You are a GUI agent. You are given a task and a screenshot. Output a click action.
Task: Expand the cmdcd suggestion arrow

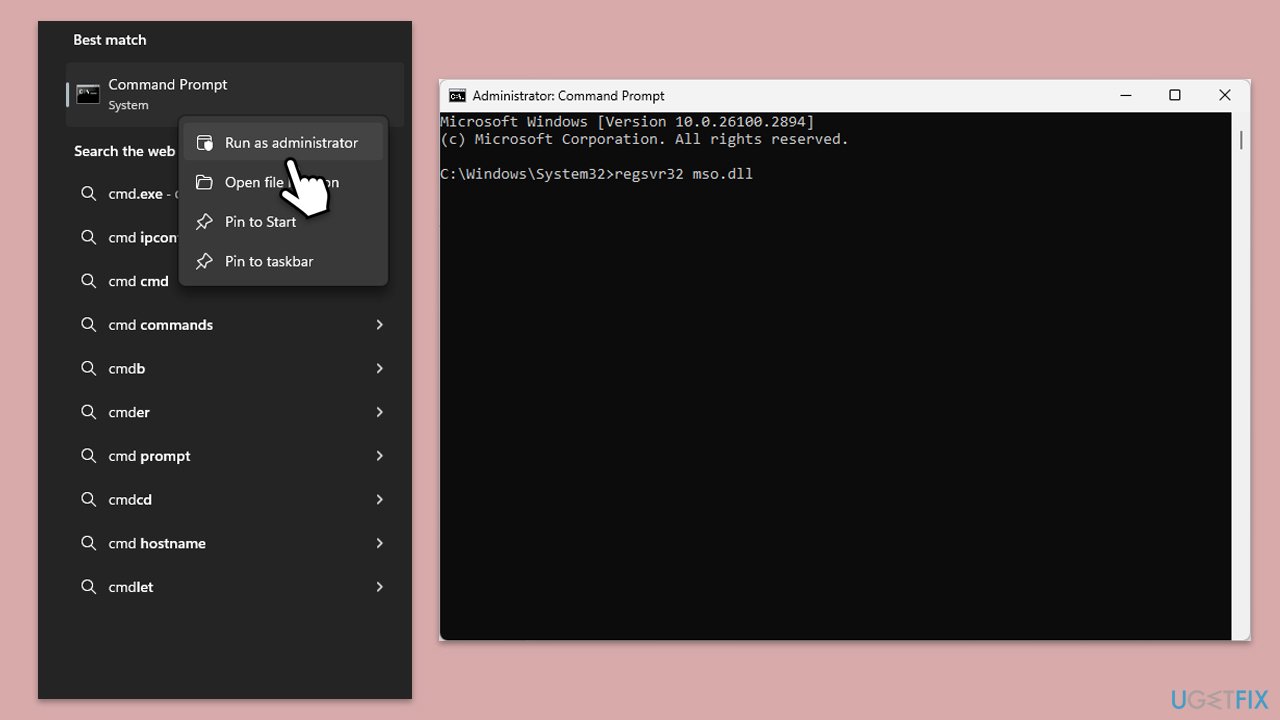tap(379, 499)
